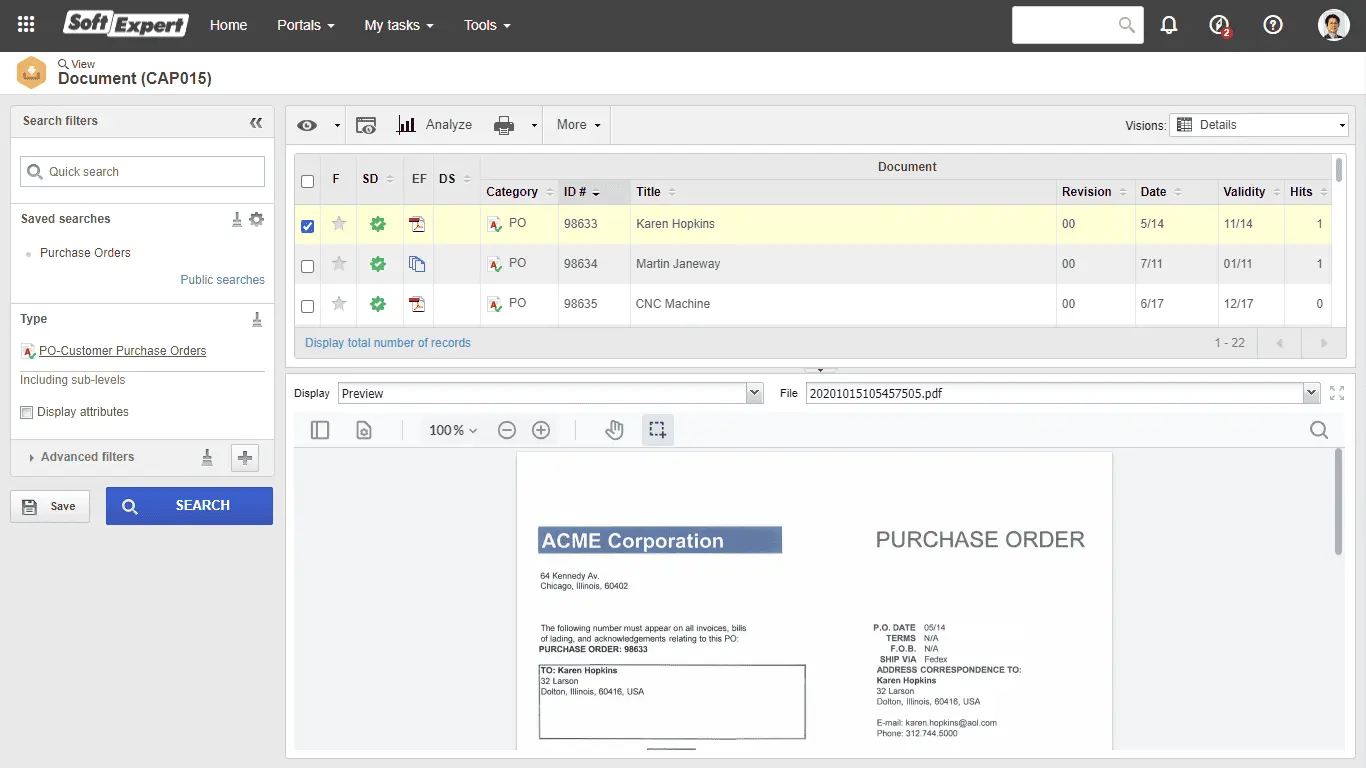Viewport: 1366px width, 768px height.
Task: Enable the Display attributes checkbox
Action: coord(27,412)
